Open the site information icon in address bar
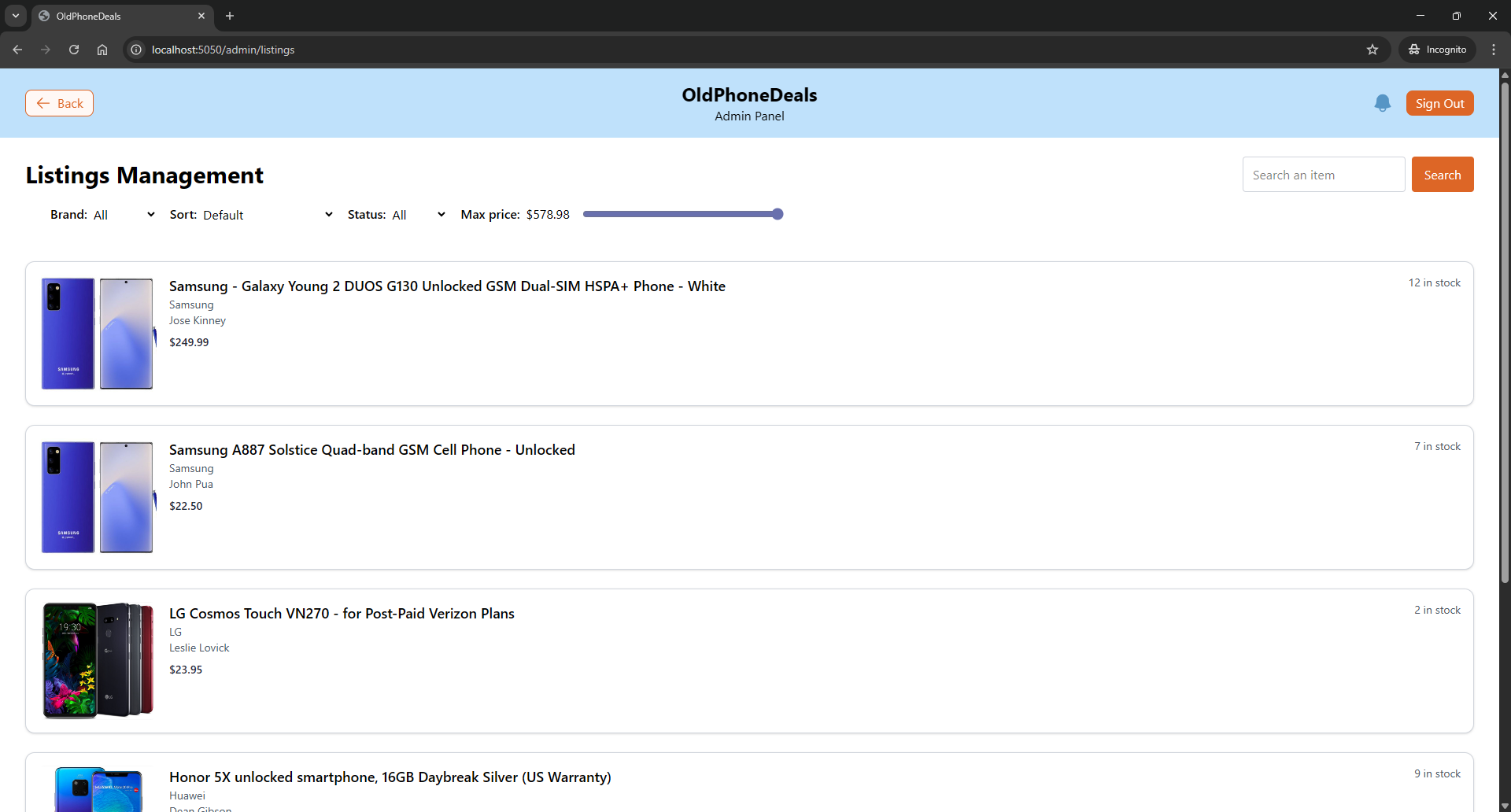The image size is (1511, 812). (135, 50)
